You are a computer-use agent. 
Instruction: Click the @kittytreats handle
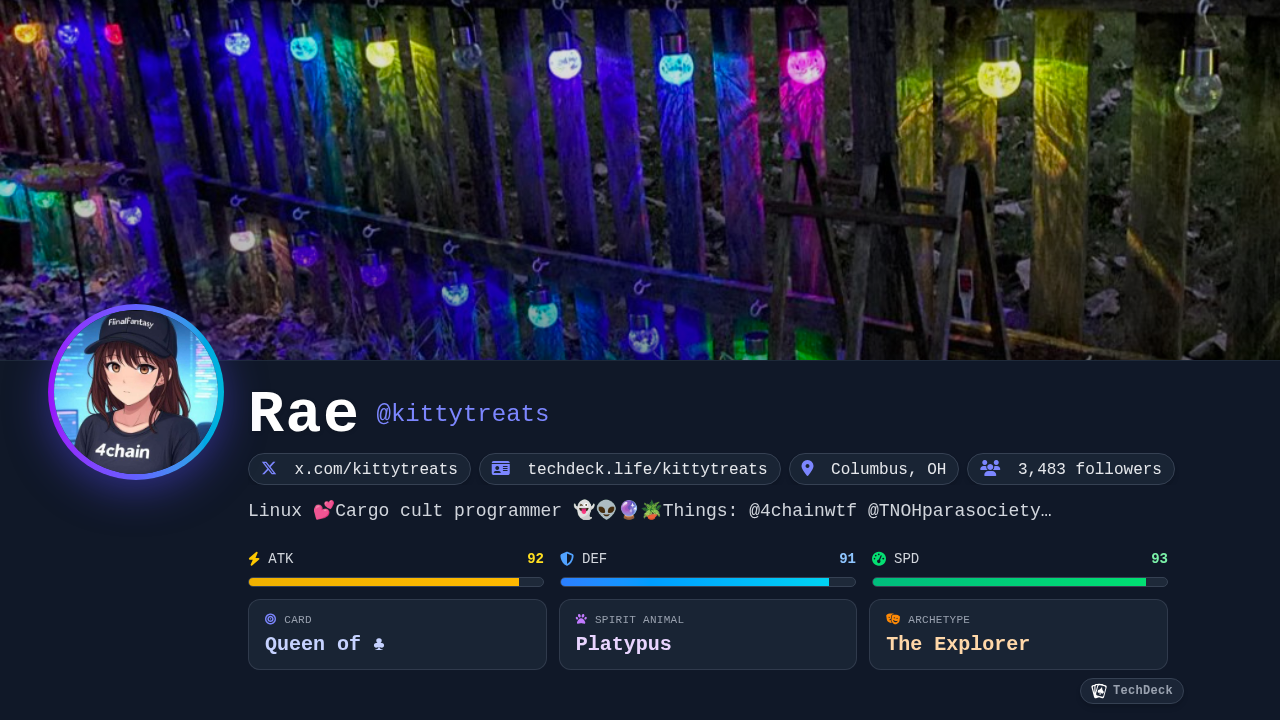(x=463, y=414)
